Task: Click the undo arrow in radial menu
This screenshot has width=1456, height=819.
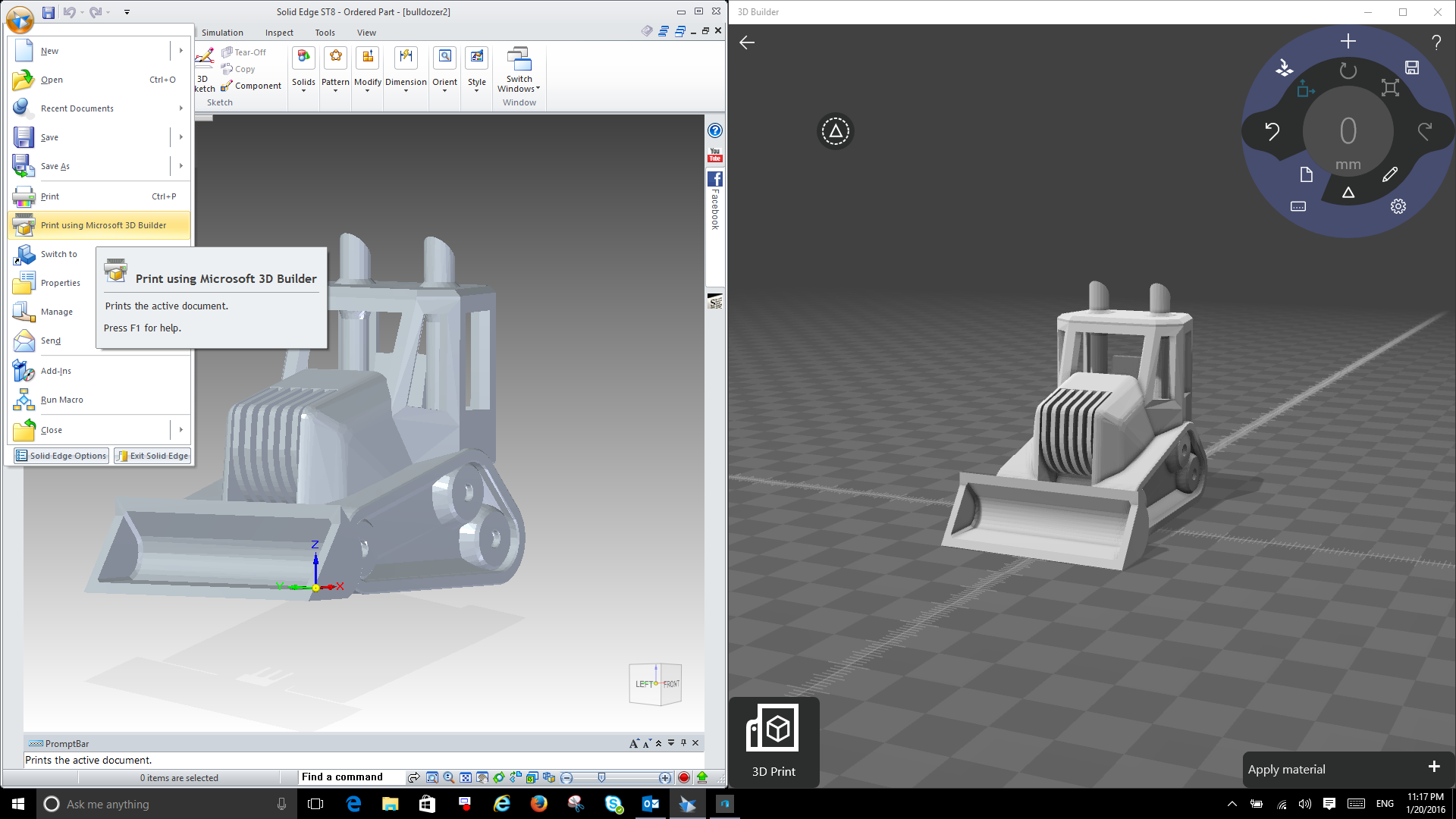Action: coord(1272,131)
